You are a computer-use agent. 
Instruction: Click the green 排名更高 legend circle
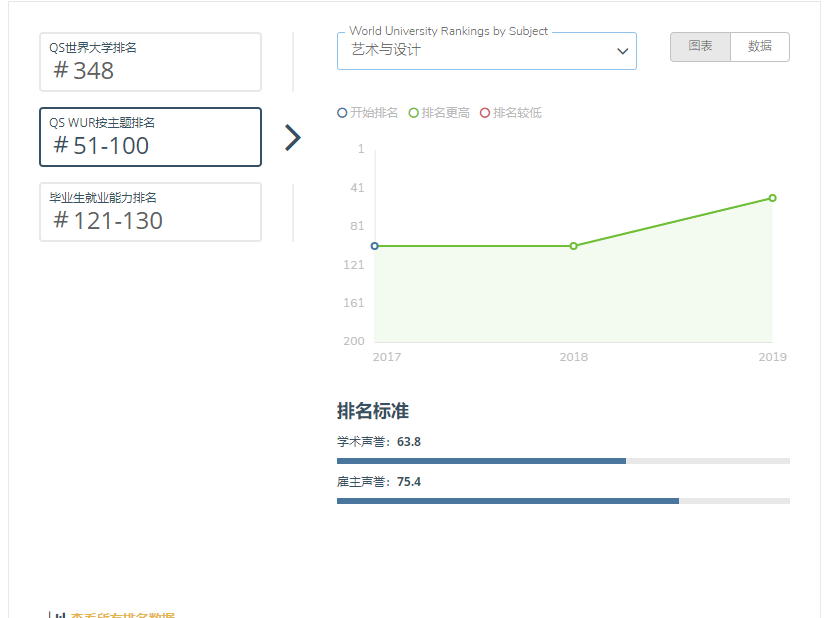pyautogui.click(x=414, y=113)
